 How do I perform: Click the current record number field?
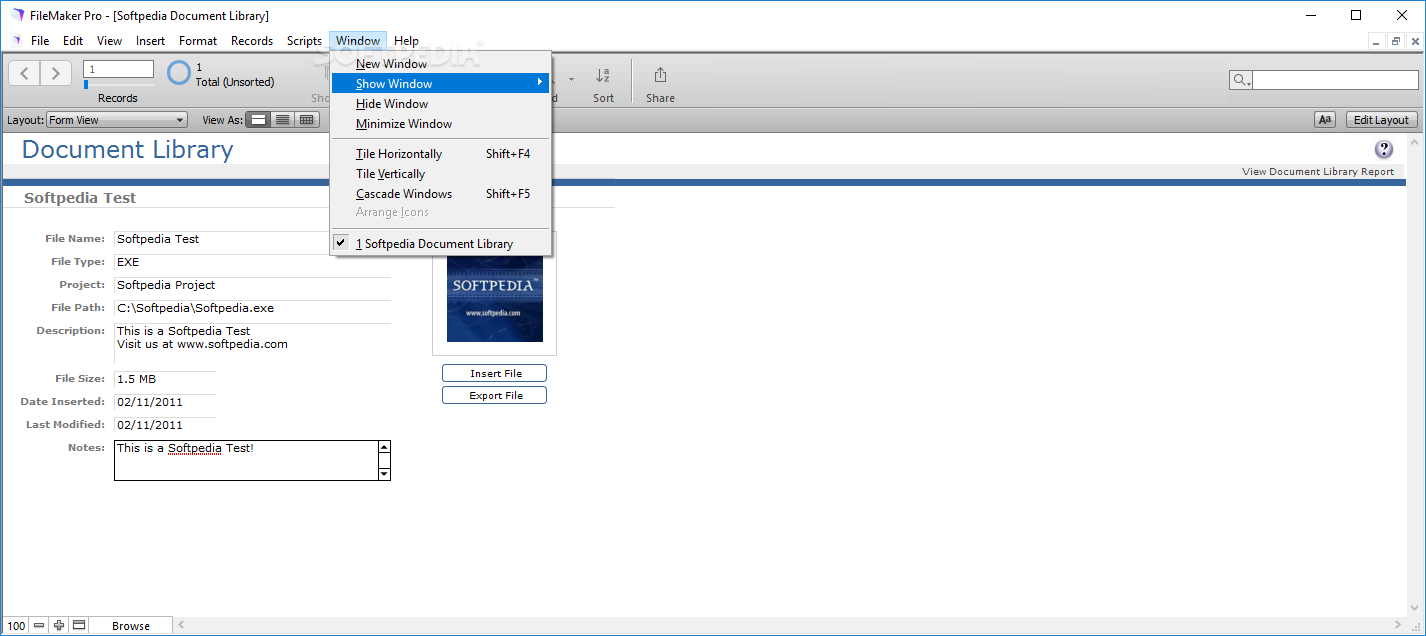118,69
